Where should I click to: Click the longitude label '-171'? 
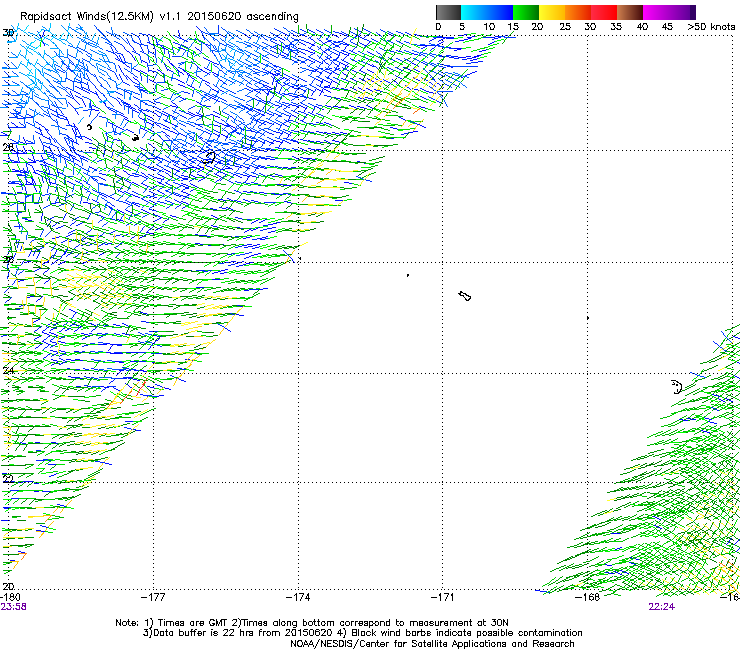(x=443, y=597)
